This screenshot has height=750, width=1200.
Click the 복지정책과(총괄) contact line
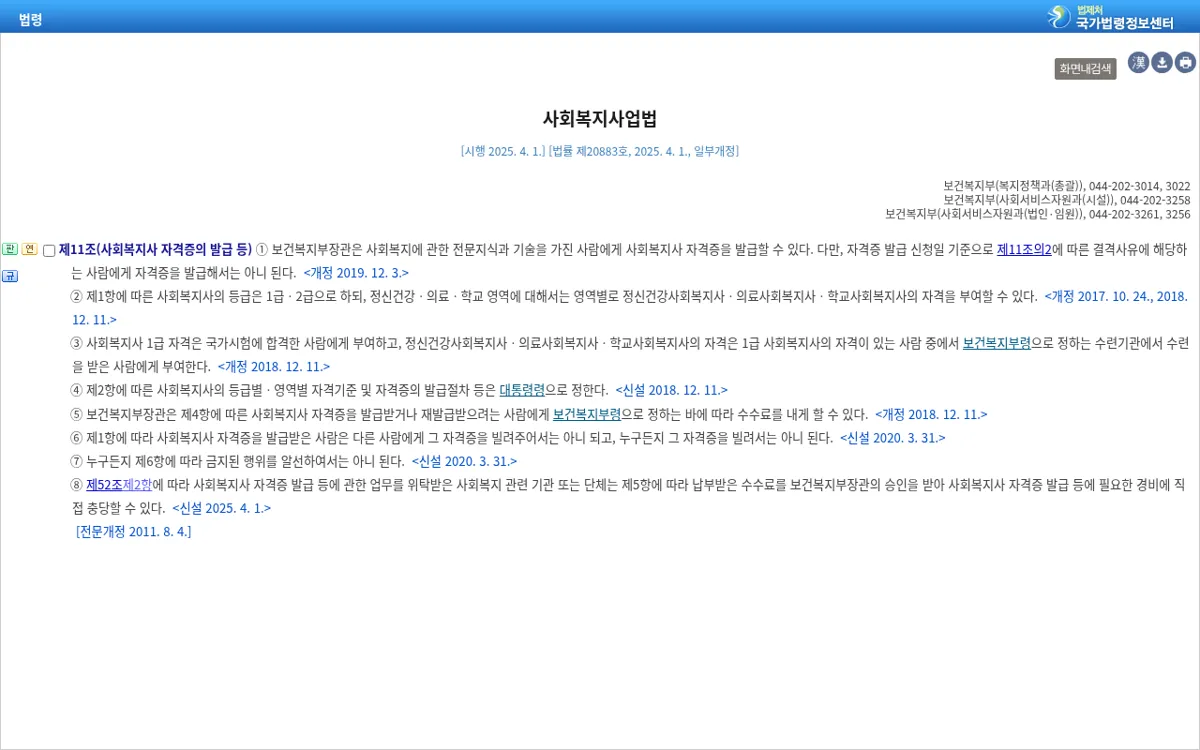1066,186
